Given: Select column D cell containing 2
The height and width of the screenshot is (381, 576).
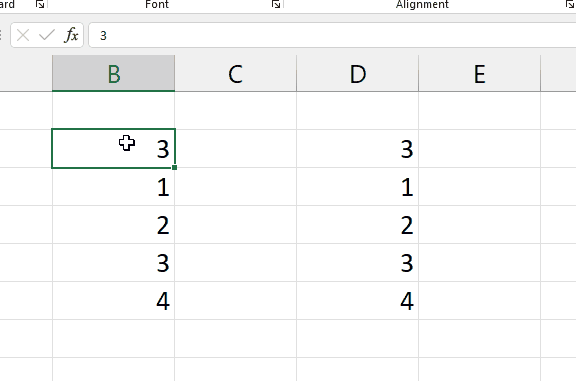Looking at the screenshot, I should [357, 225].
